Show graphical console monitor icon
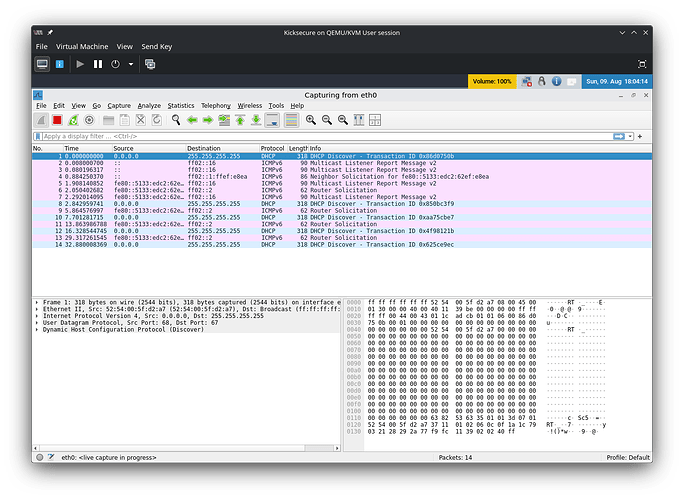This screenshot has width=684, height=500. [x=42, y=64]
